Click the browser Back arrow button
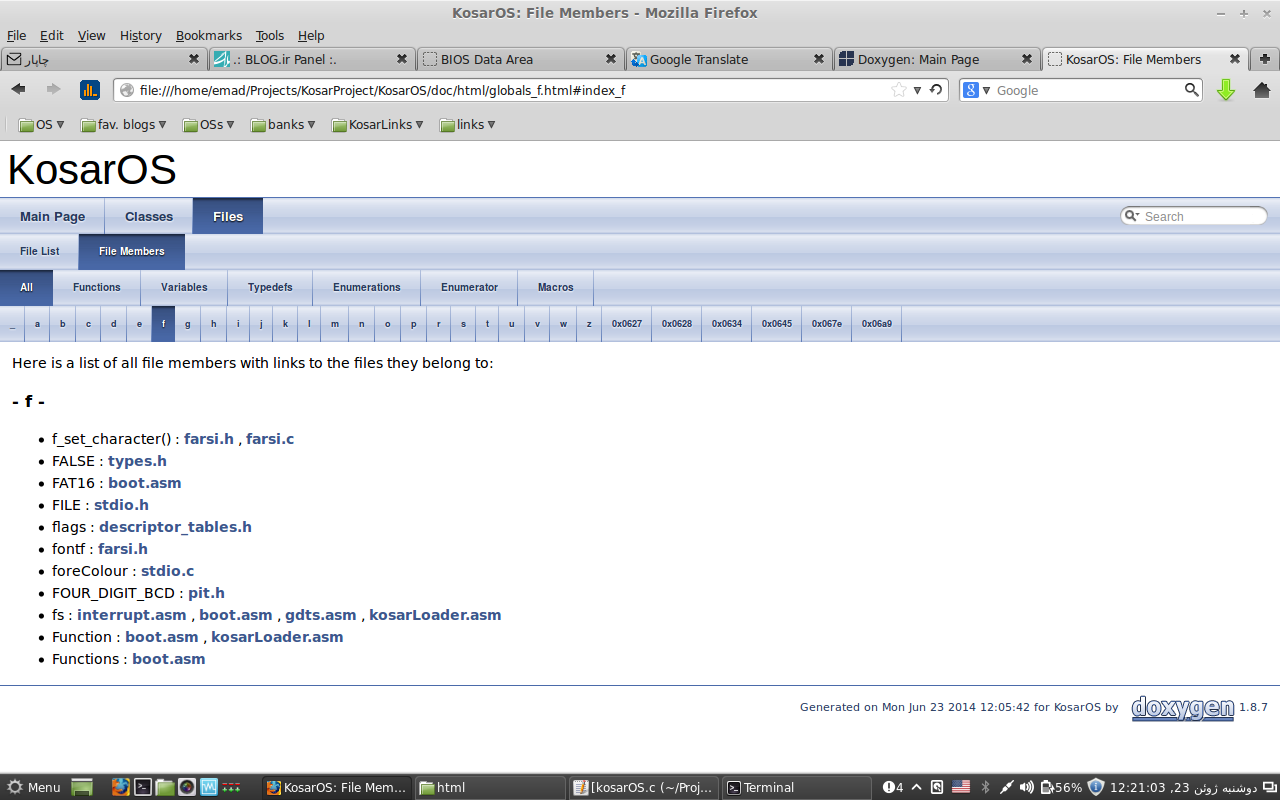Viewport: 1280px width, 800px height. 18,90
